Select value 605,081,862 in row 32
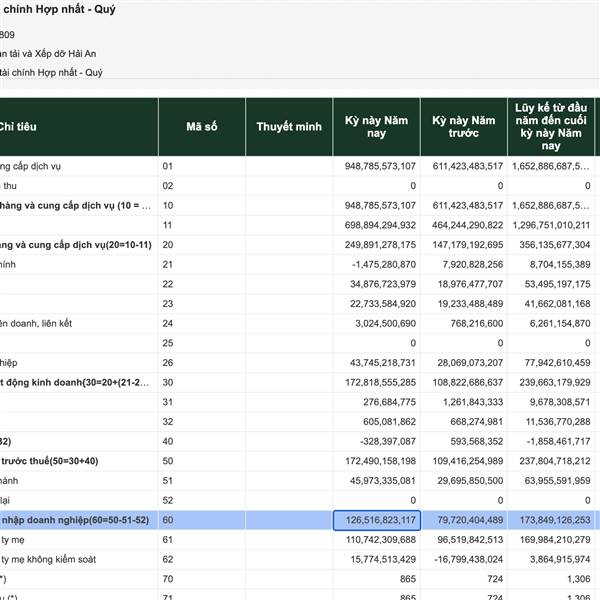Screen dimensions: 600x600 tap(389, 422)
